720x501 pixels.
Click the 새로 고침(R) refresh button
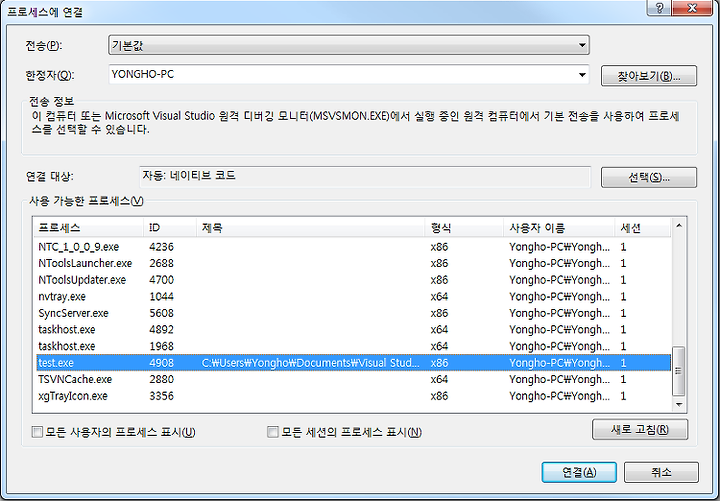click(x=640, y=429)
